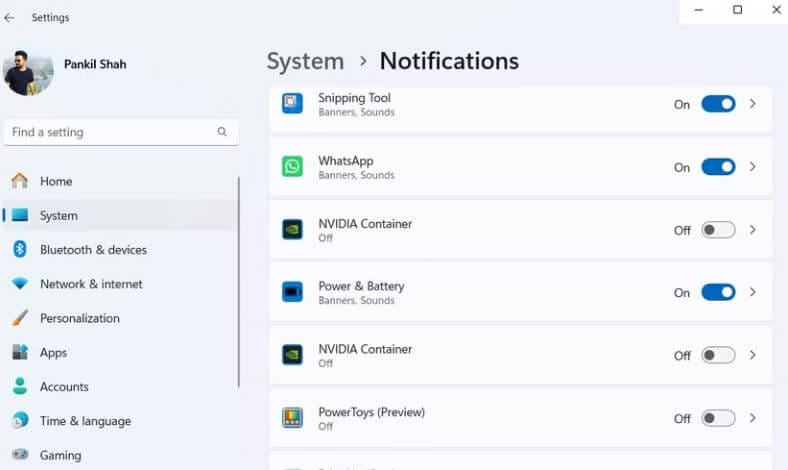The width and height of the screenshot is (788, 470).
Task: Go to Personalization in the sidebar
Action: click(x=120, y=318)
